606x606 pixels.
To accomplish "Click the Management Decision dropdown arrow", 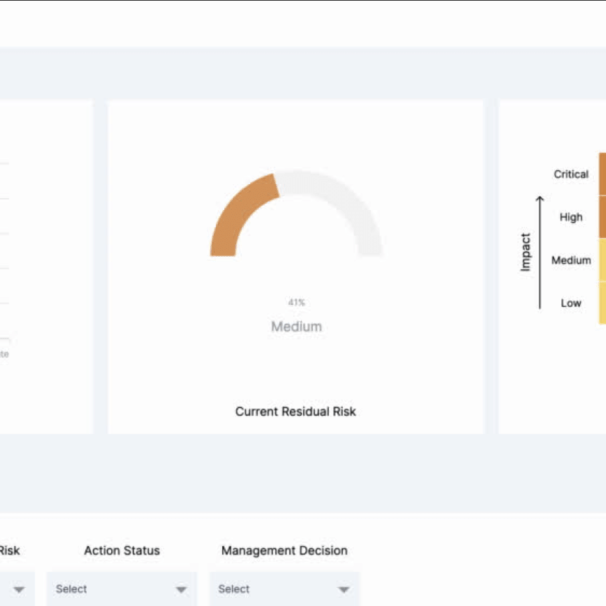I will [344, 589].
